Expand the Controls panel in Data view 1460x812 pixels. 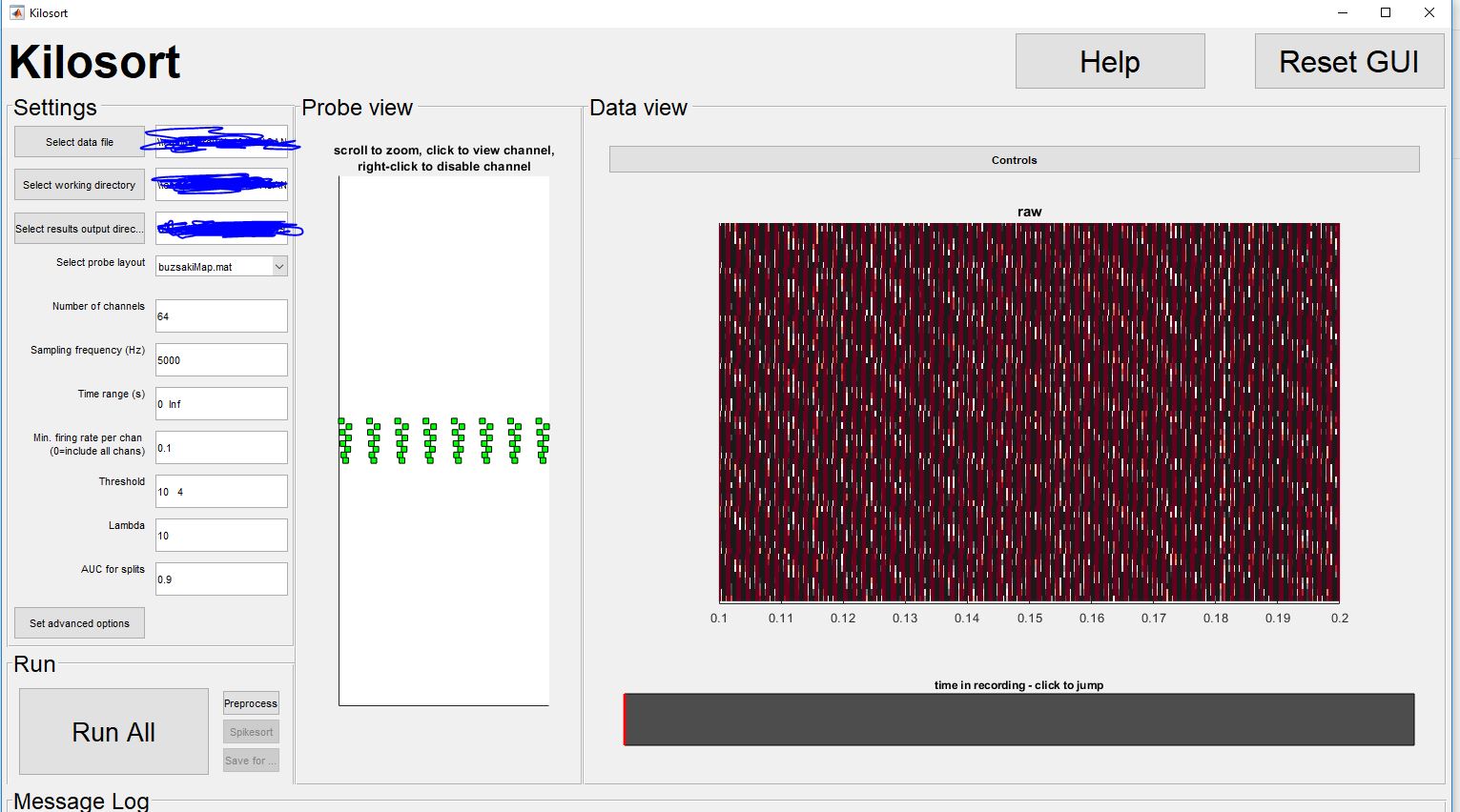pos(1014,159)
